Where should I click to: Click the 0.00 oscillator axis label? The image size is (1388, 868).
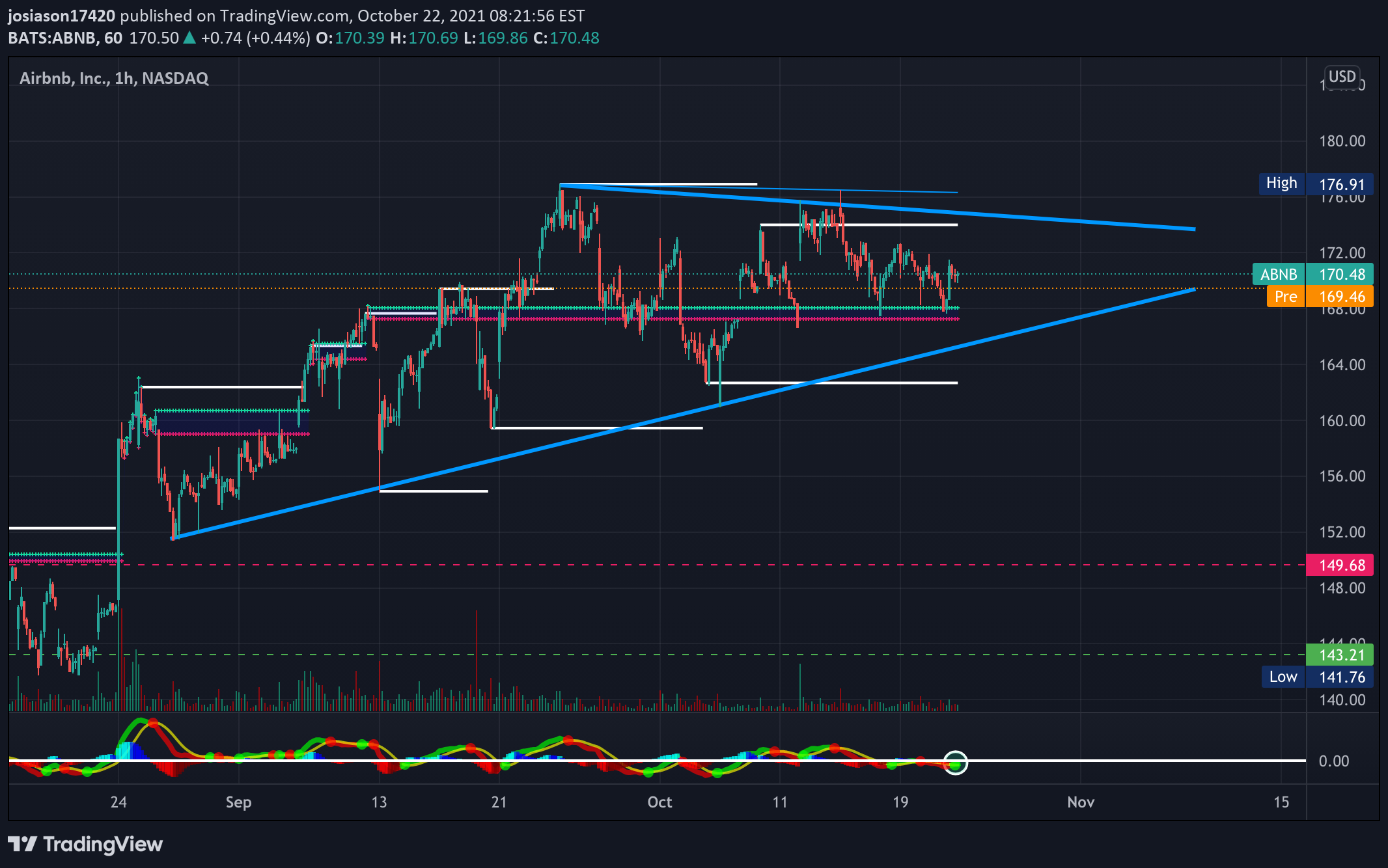1333,761
